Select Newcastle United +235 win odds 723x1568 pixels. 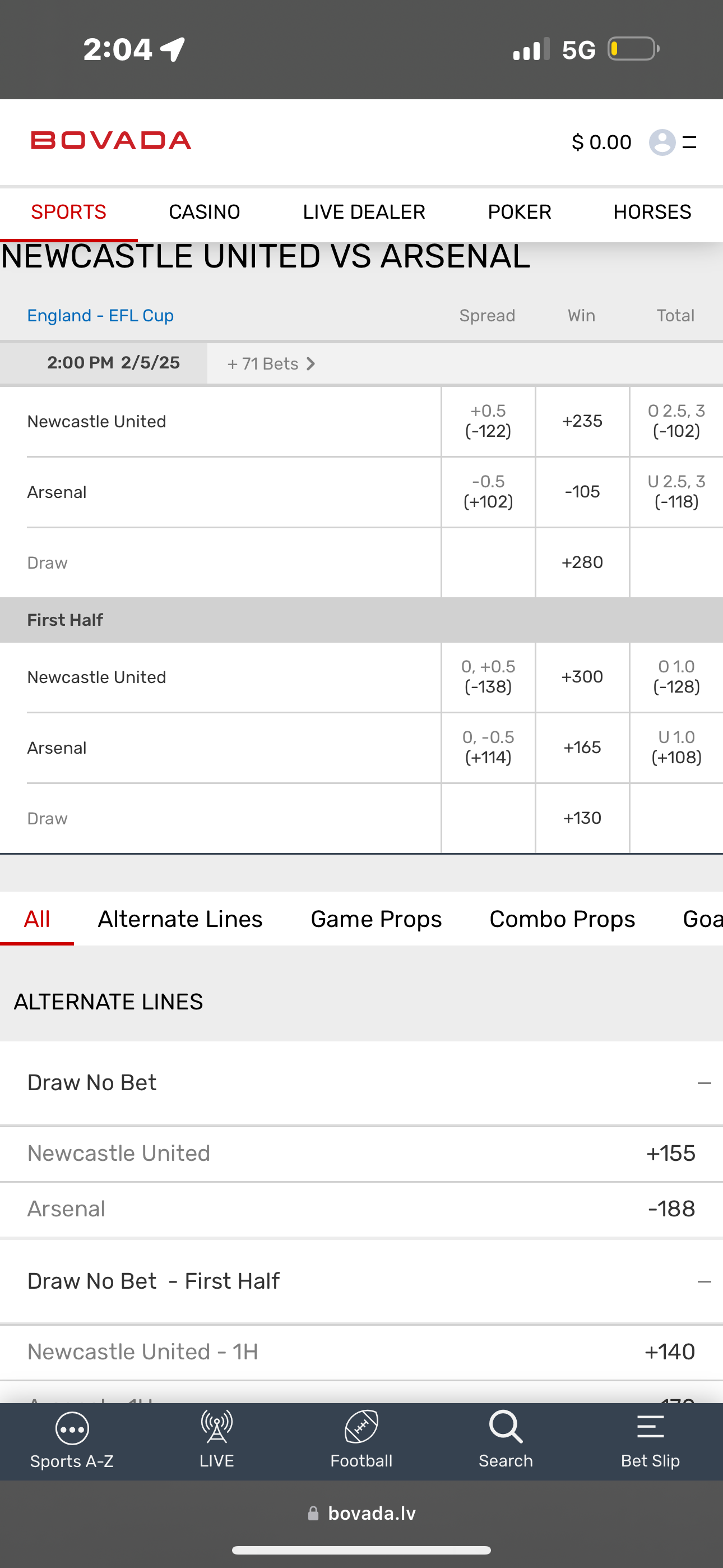582,421
